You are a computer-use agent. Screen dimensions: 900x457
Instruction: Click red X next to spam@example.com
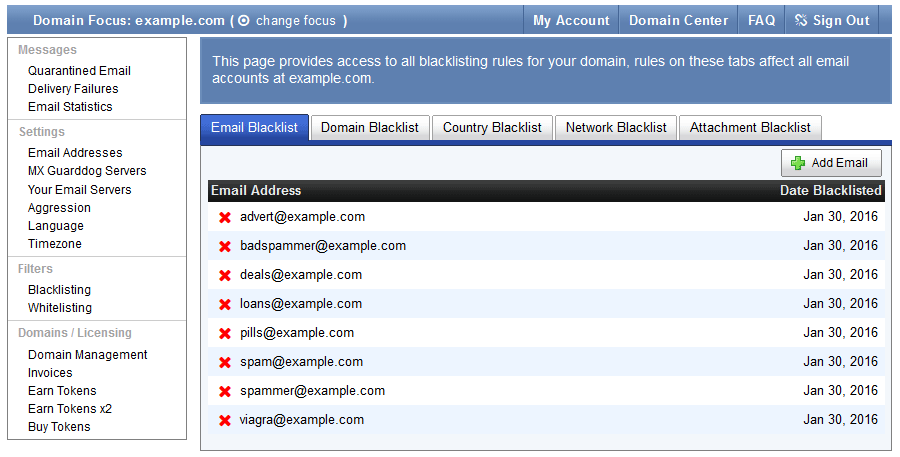pos(225,362)
